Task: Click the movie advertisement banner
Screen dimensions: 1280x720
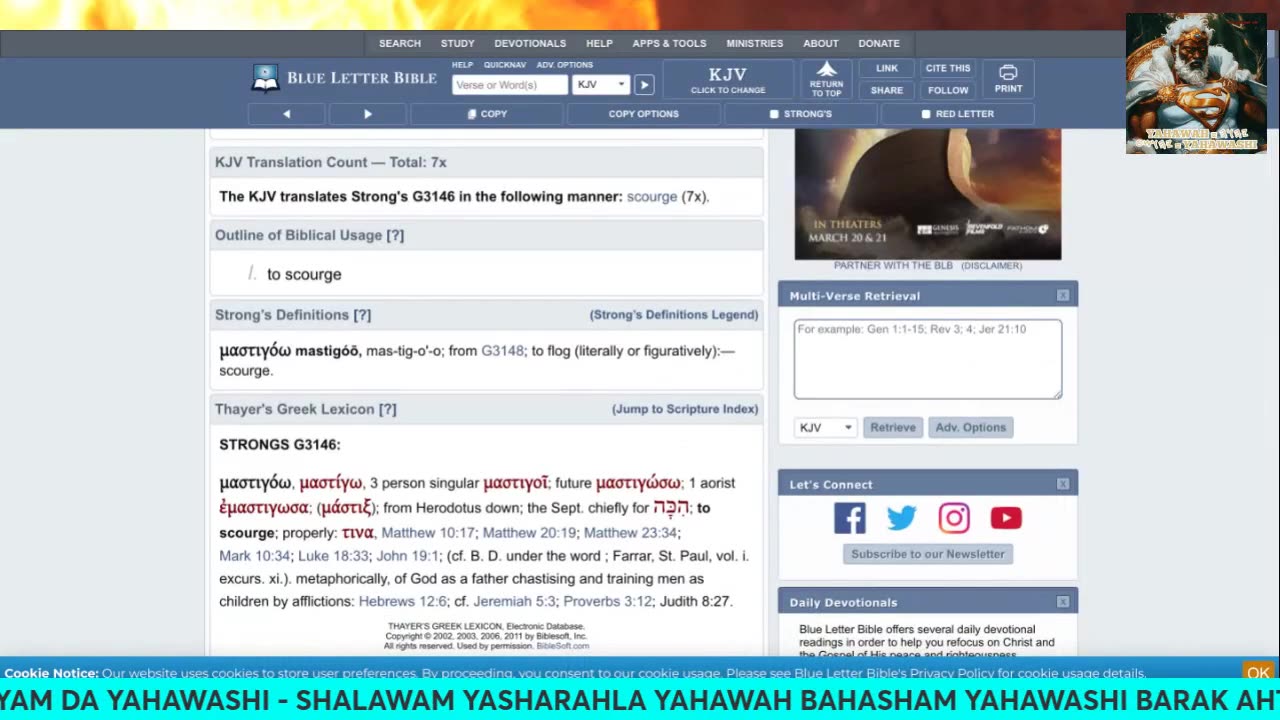Action: click(928, 194)
